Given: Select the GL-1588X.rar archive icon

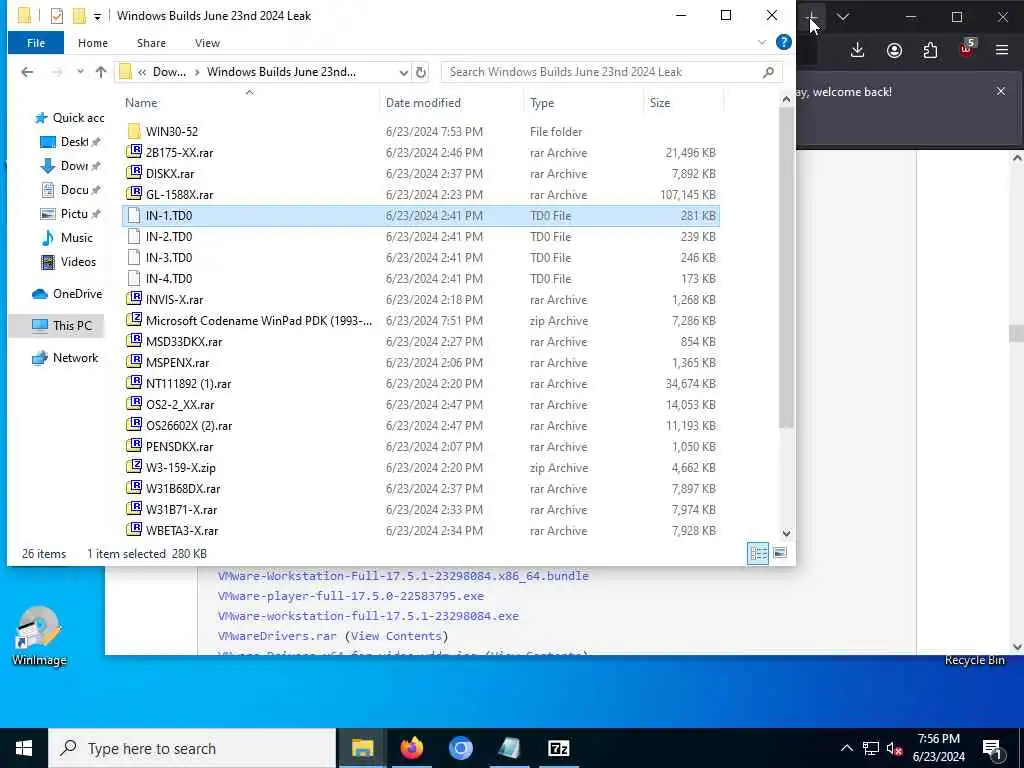Looking at the screenshot, I should (134, 194).
